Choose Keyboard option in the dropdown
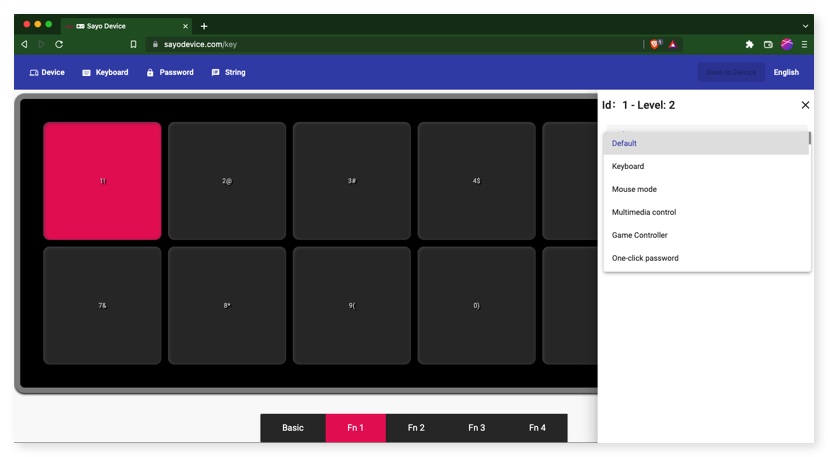Image resolution: width=828 pixels, height=457 pixels. tap(705, 166)
